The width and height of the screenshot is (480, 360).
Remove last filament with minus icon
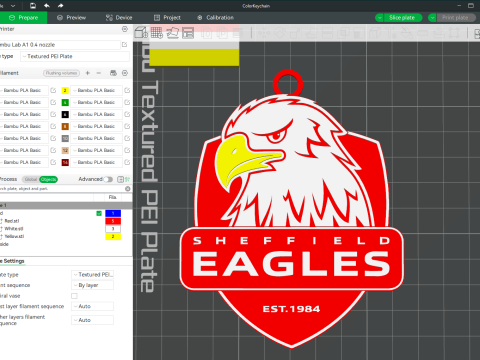(x=99, y=73)
